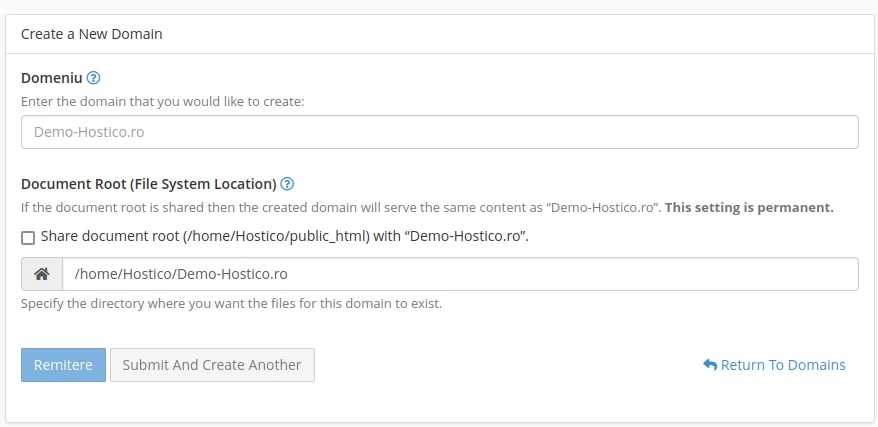This screenshot has height=427, width=878.
Task: Click the "Document Root (File System Location)" label
Action: [x=148, y=184]
